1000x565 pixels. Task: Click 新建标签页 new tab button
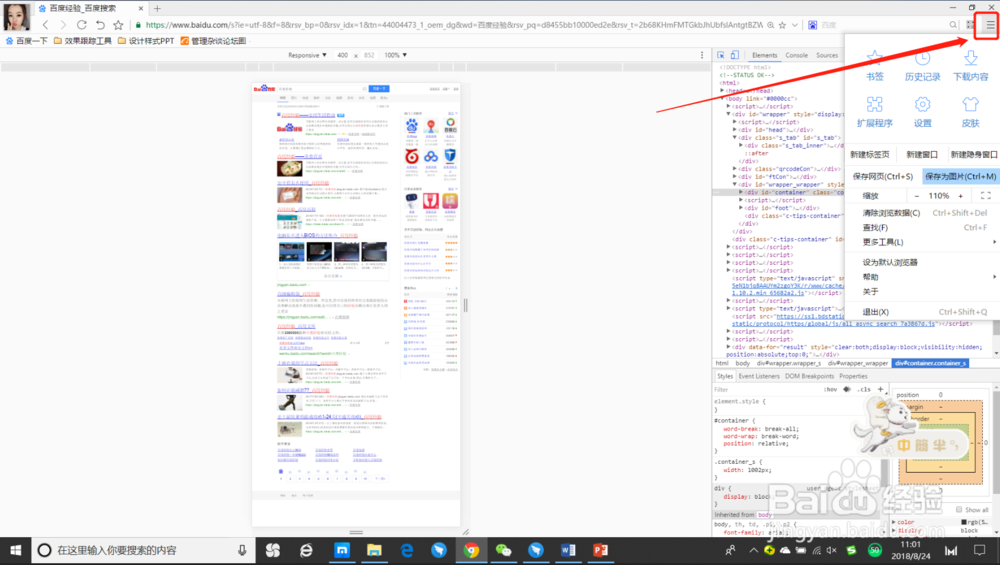point(870,154)
